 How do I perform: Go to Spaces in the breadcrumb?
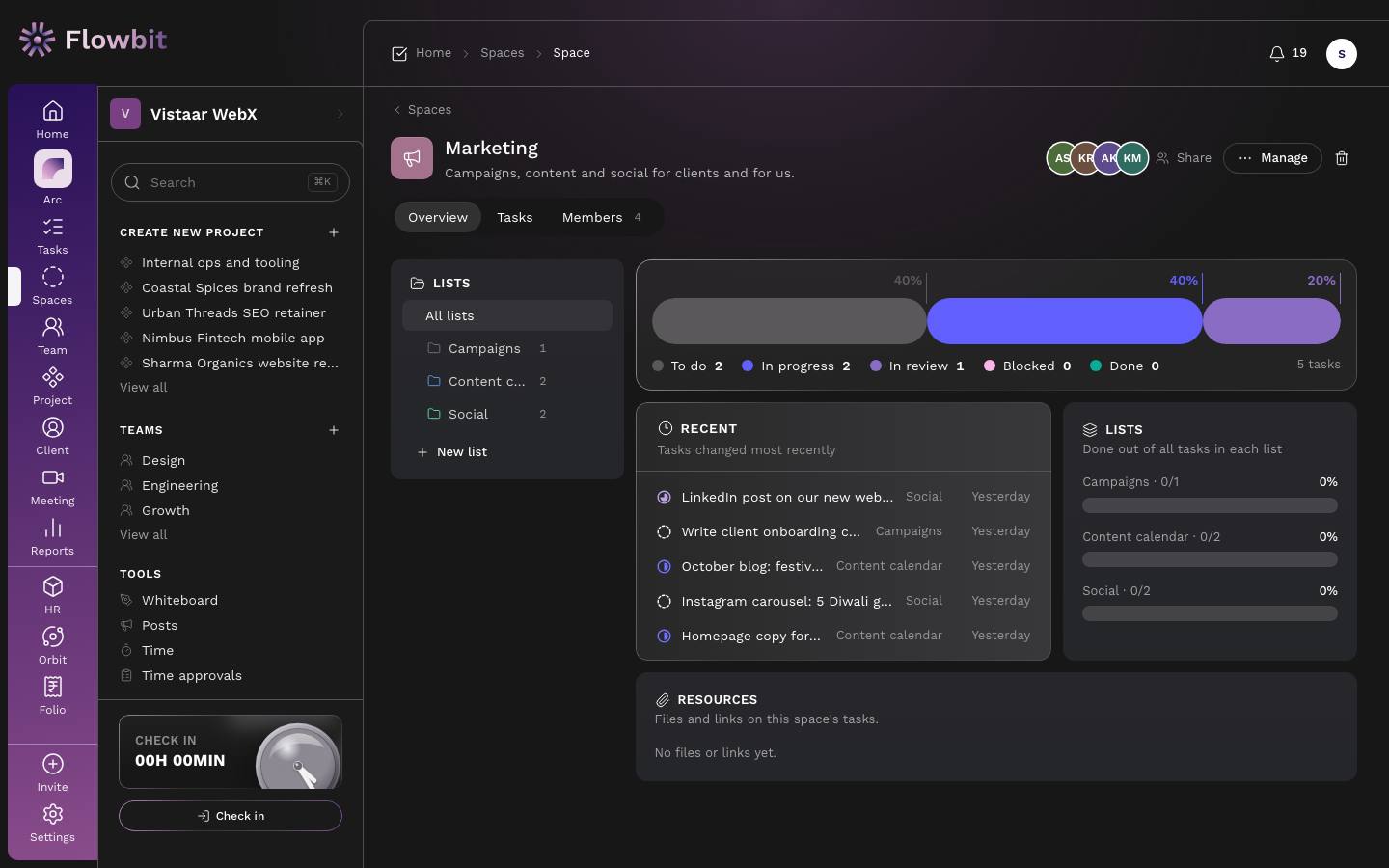tap(503, 53)
